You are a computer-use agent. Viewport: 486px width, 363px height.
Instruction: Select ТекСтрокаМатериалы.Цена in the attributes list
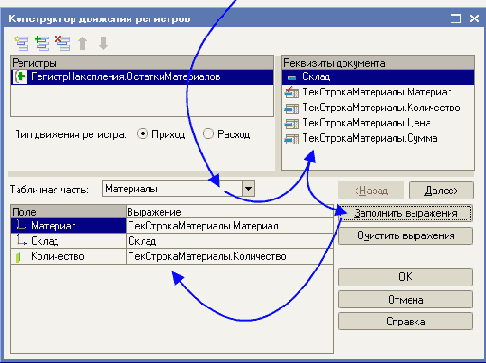(x=378, y=123)
